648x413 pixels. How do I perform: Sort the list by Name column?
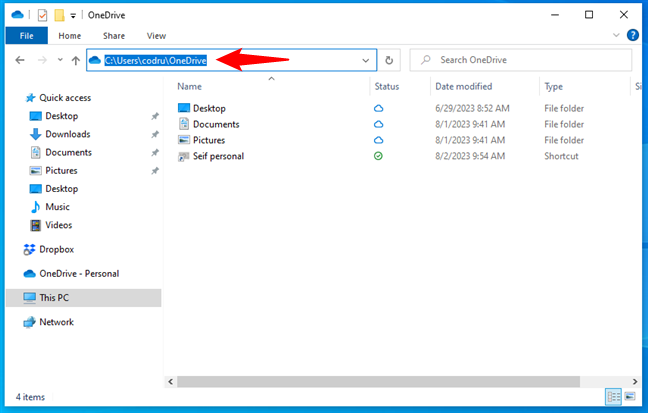(190, 87)
